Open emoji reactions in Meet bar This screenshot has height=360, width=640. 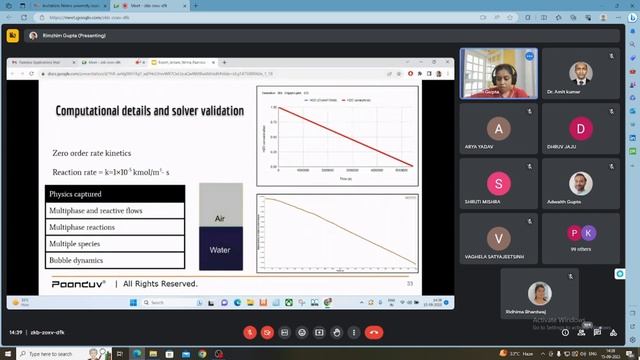[302, 333]
